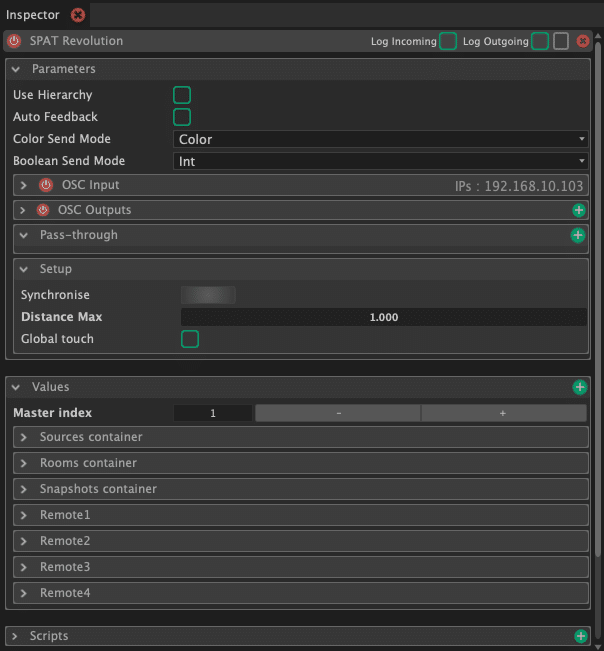Open the Color Send Mode dropdown

coord(380,139)
